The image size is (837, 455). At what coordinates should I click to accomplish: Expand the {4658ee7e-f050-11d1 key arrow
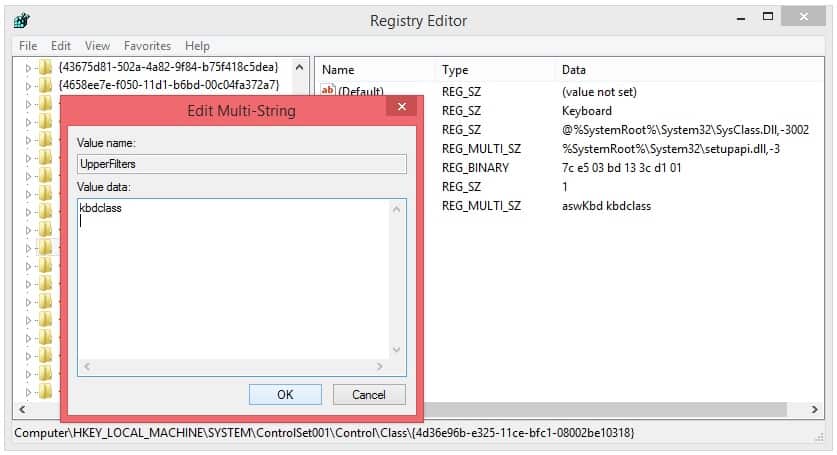click(29, 85)
